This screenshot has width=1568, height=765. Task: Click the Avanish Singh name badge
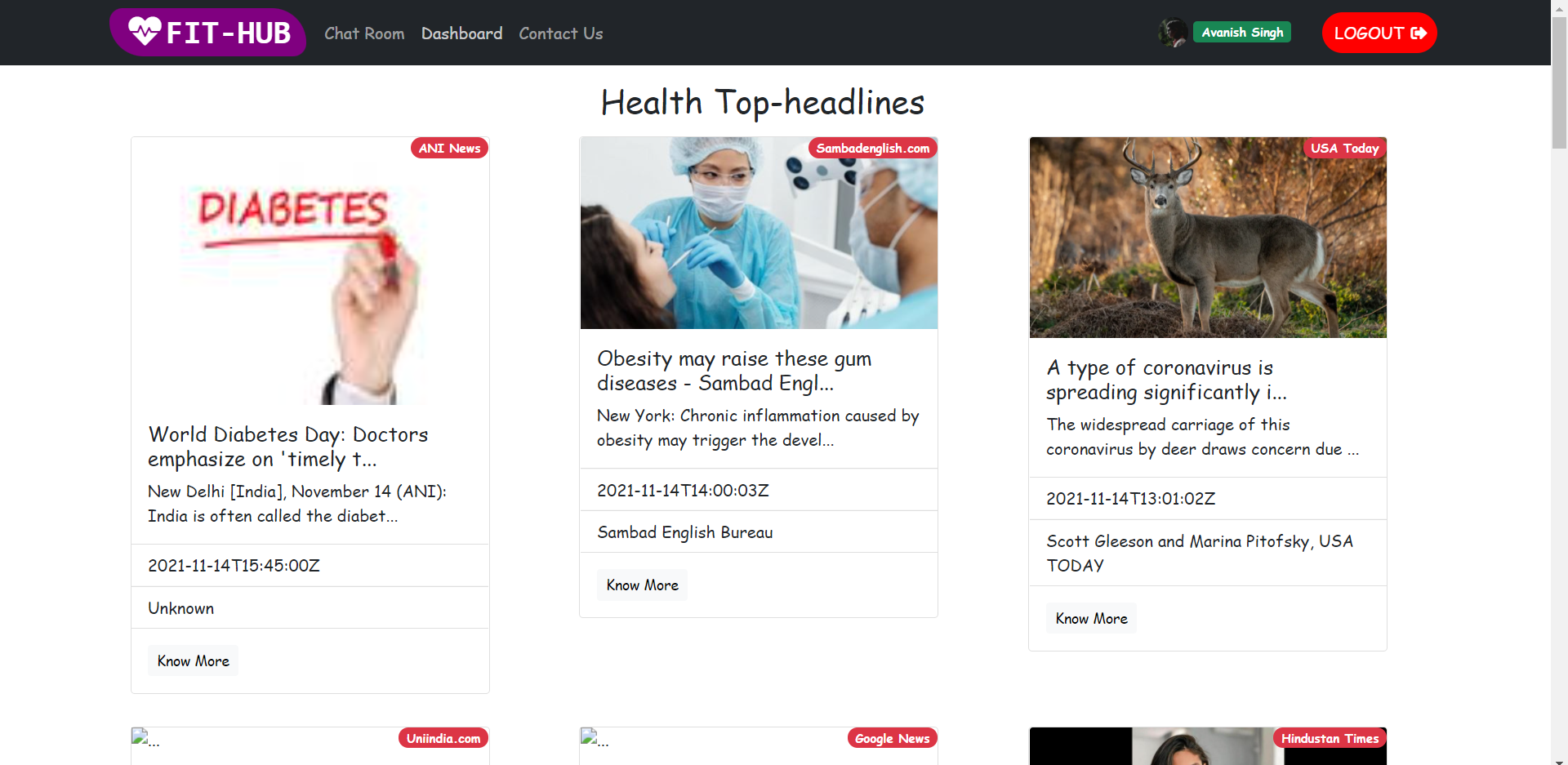coord(1241,32)
